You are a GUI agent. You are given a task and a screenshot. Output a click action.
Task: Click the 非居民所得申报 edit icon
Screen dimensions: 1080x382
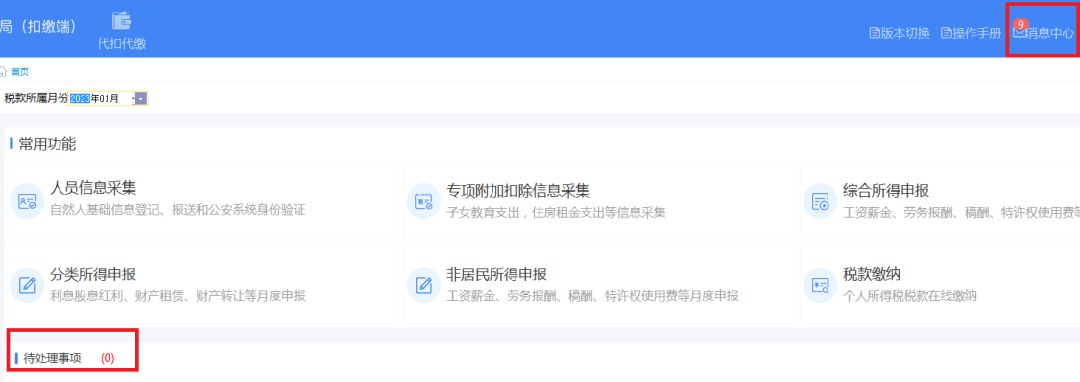[x=424, y=286]
